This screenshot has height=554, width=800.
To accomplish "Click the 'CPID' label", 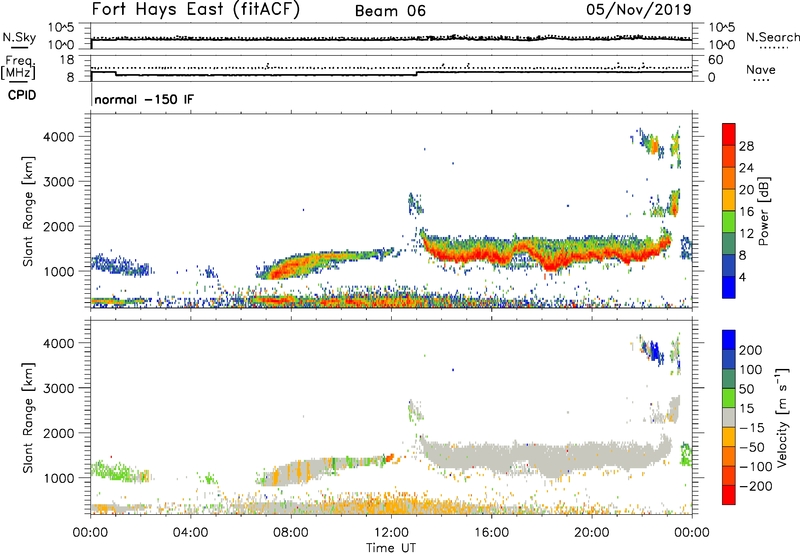I will click(x=22, y=95).
